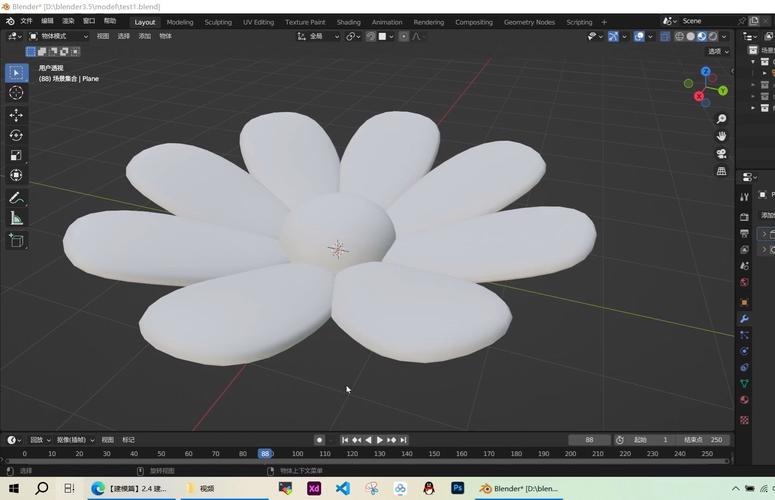775x500 pixels.
Task: Switch perspective/orthographic with grid icon
Action: pyautogui.click(x=722, y=171)
